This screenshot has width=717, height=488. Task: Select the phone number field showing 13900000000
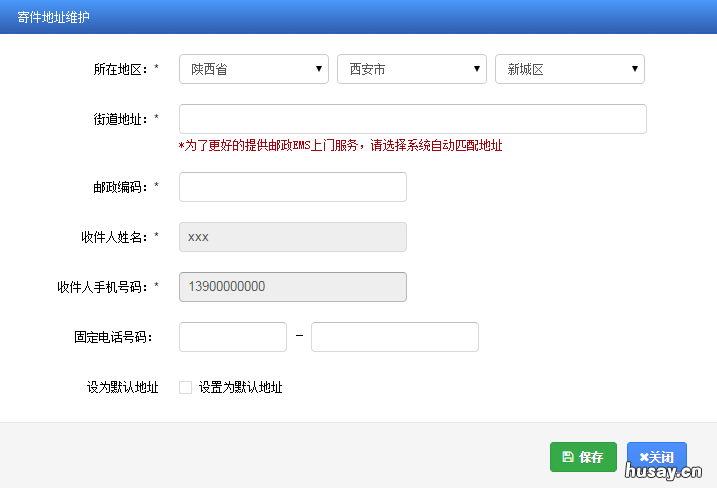point(292,287)
